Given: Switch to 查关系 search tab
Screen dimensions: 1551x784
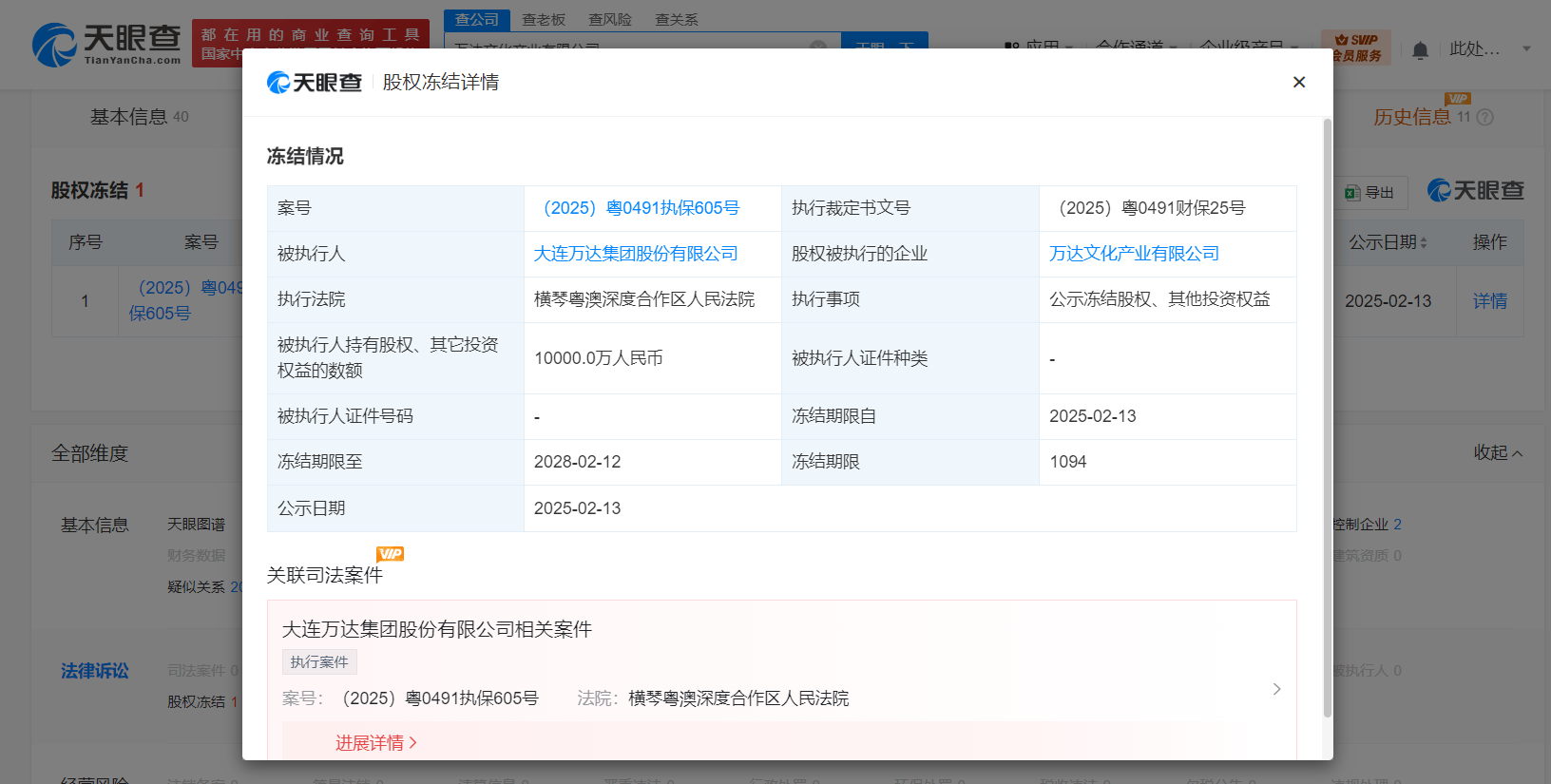Looking at the screenshot, I should pyautogui.click(x=677, y=19).
